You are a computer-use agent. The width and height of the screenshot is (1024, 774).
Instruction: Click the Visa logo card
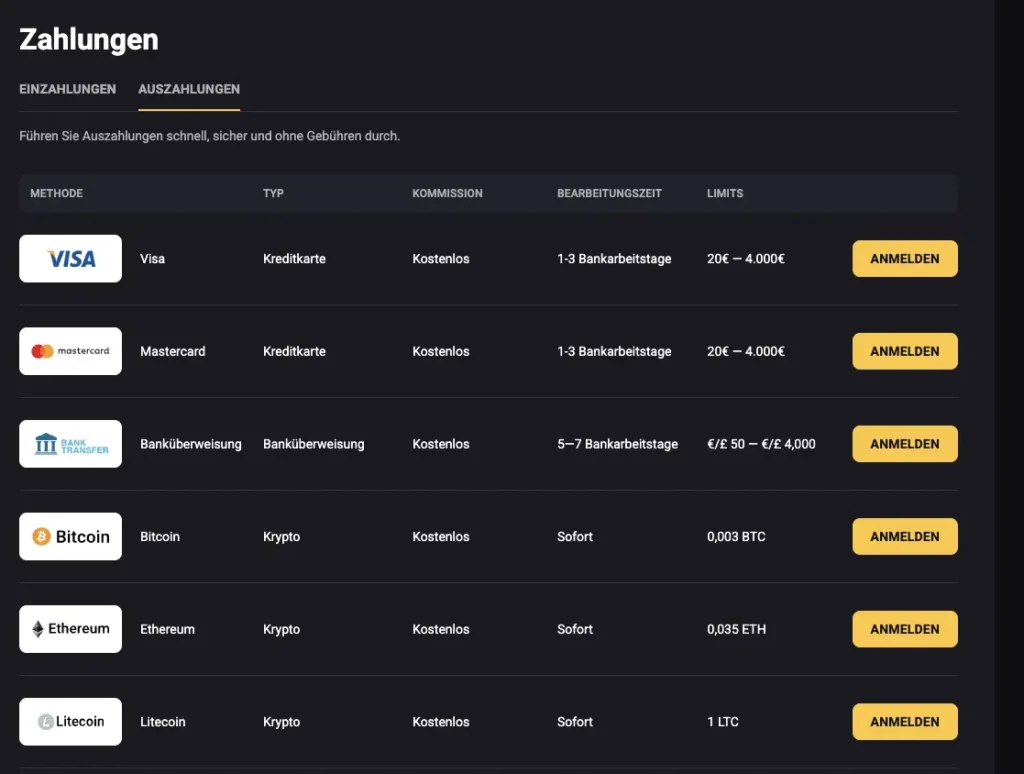(x=71, y=259)
